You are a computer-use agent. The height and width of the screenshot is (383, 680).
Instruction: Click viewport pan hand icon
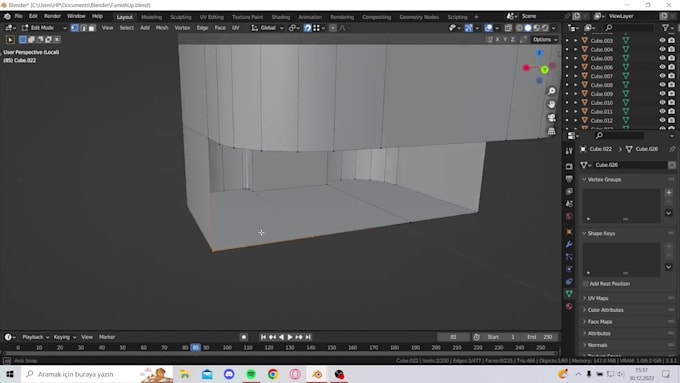point(551,105)
